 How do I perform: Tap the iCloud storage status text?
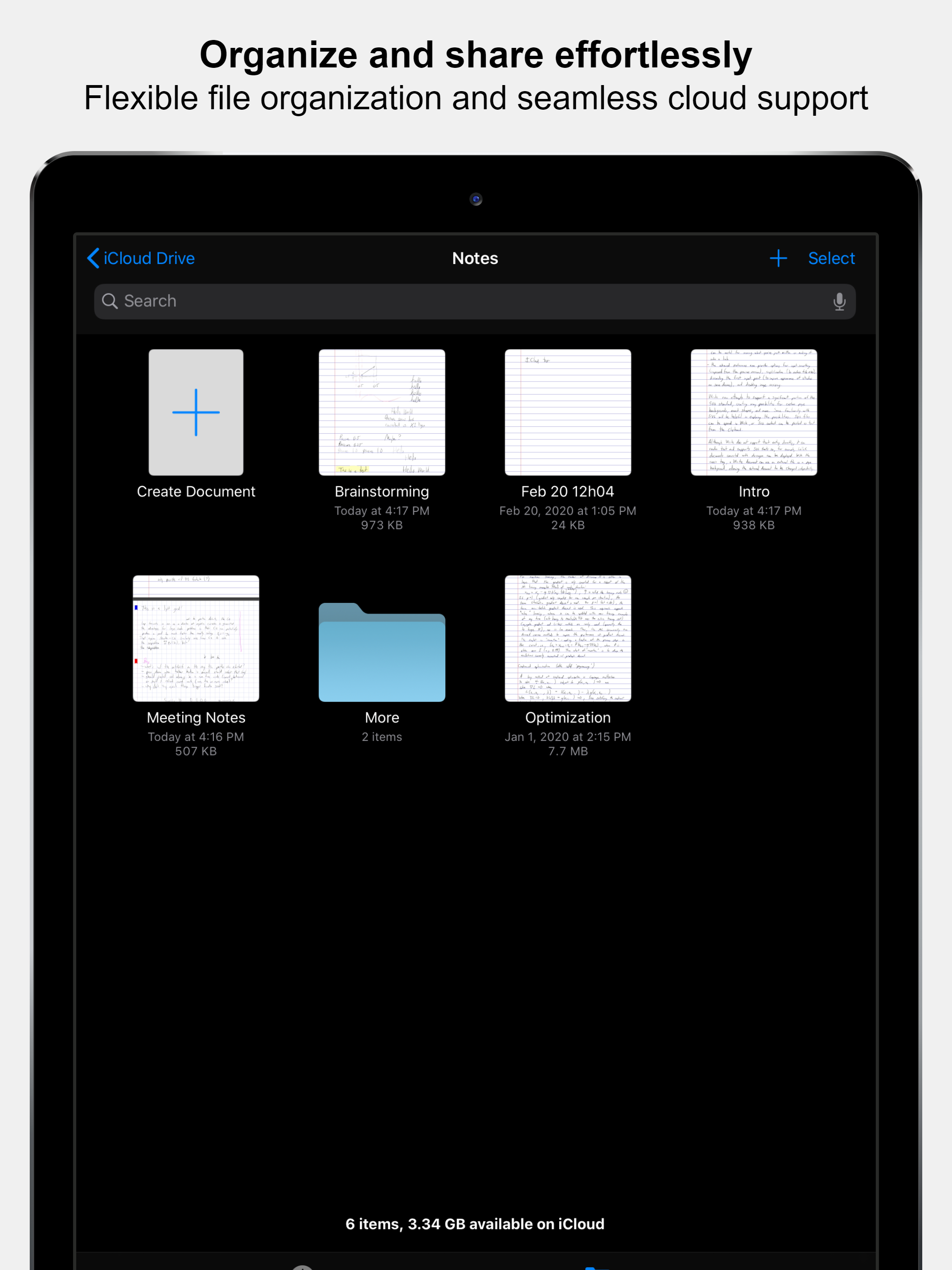475,1224
